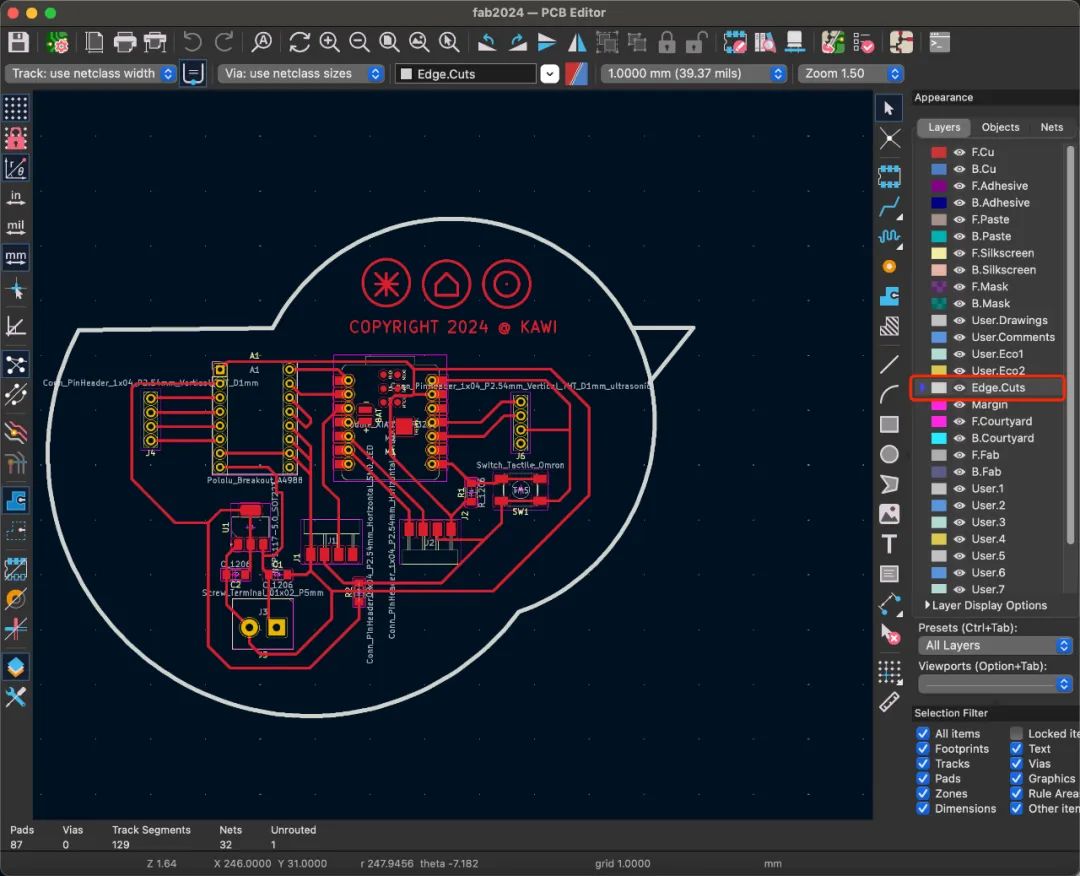Open Board Setup icon
Image resolution: width=1080 pixels, height=876 pixels.
pyautogui.click(x=57, y=43)
